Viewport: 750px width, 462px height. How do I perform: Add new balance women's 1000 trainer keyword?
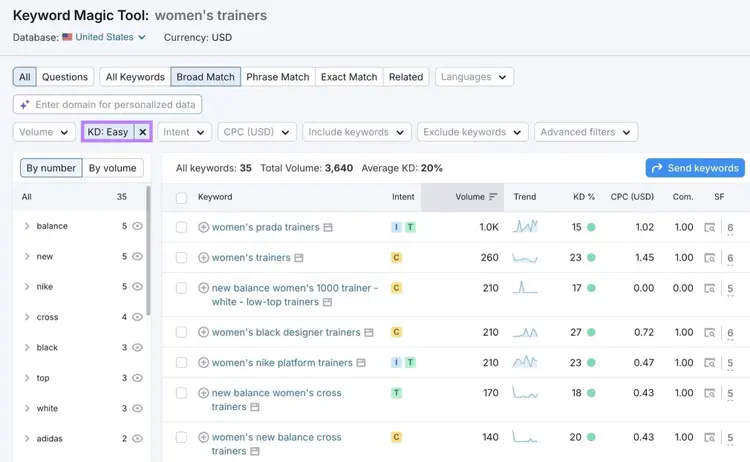(x=203, y=288)
